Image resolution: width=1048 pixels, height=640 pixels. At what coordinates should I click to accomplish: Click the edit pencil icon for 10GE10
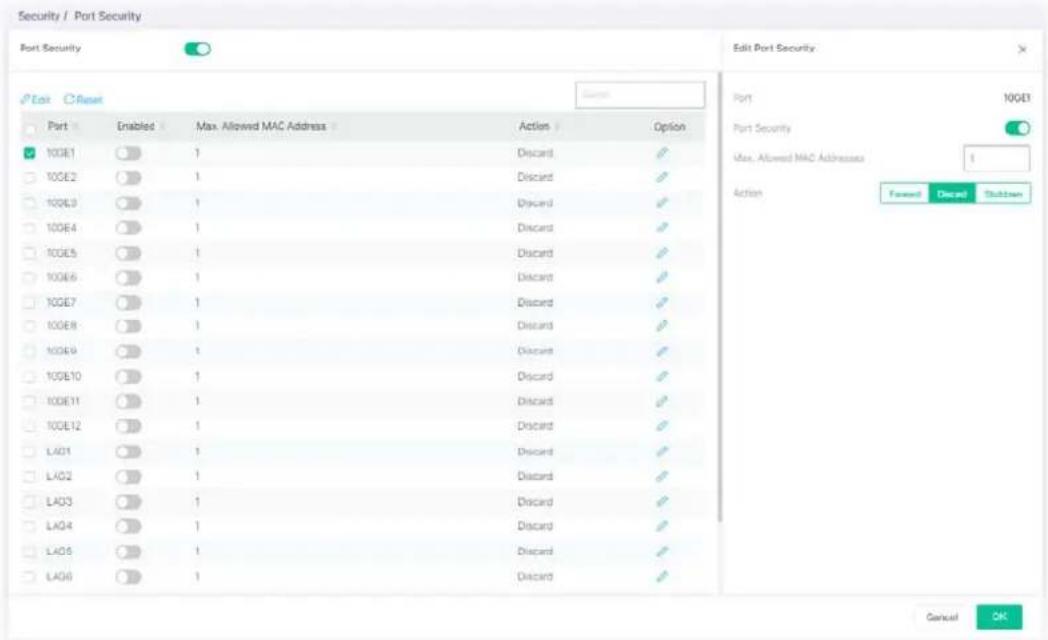click(662, 376)
